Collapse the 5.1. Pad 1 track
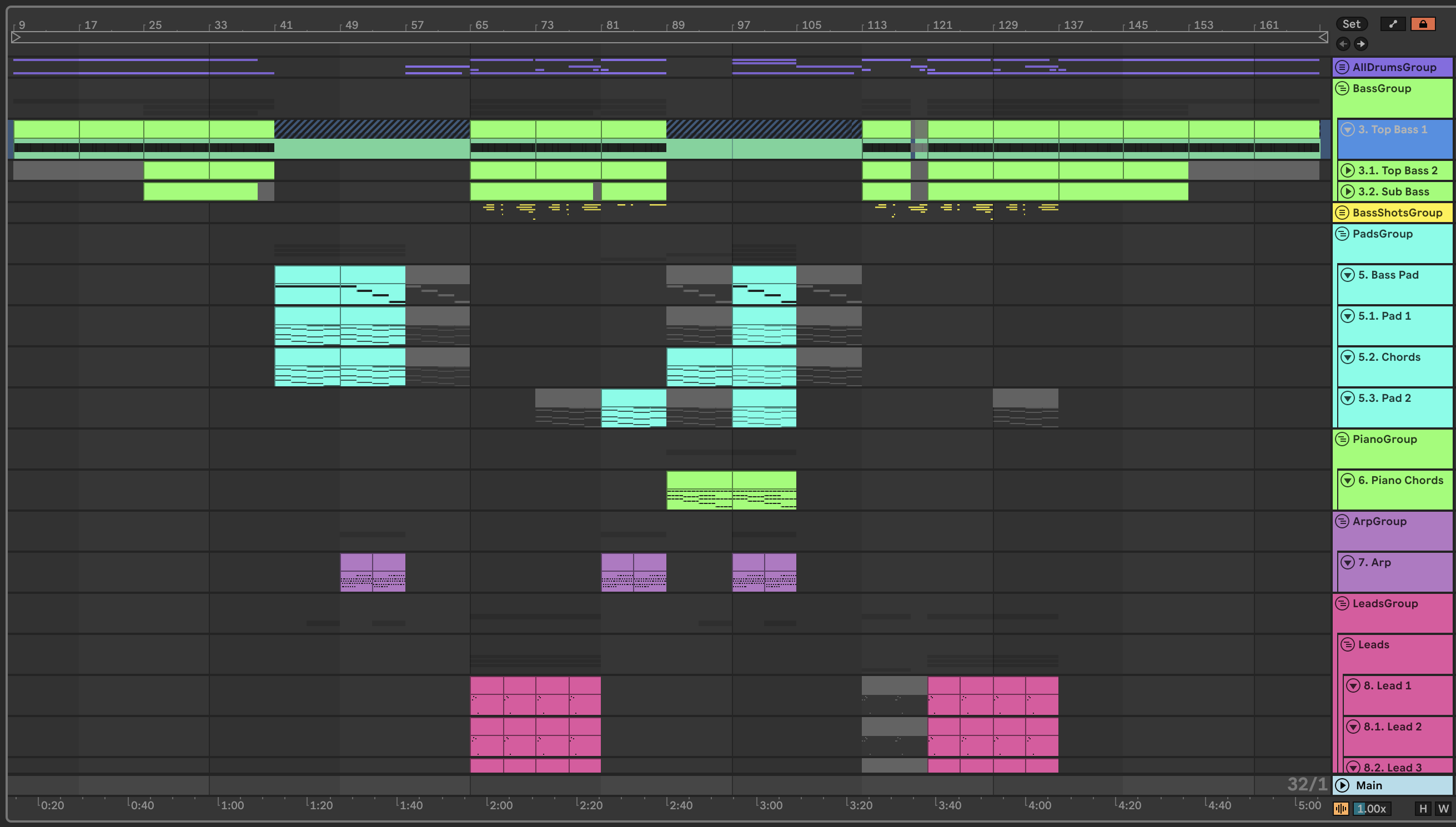 [x=1348, y=316]
